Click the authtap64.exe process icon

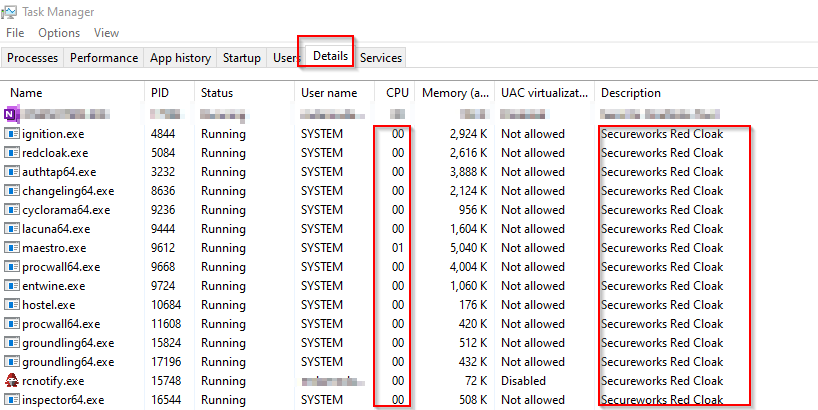11,172
